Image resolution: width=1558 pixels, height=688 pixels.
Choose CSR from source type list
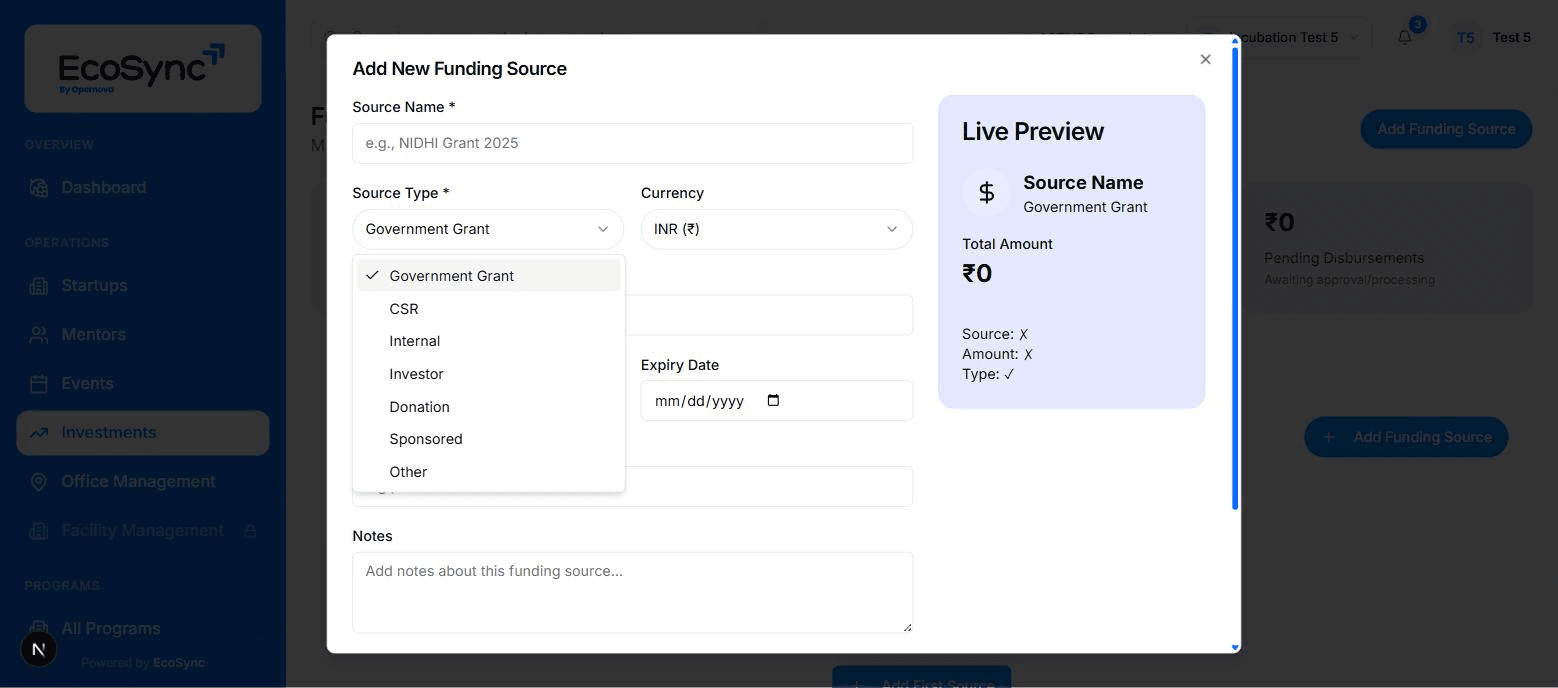coord(488,309)
